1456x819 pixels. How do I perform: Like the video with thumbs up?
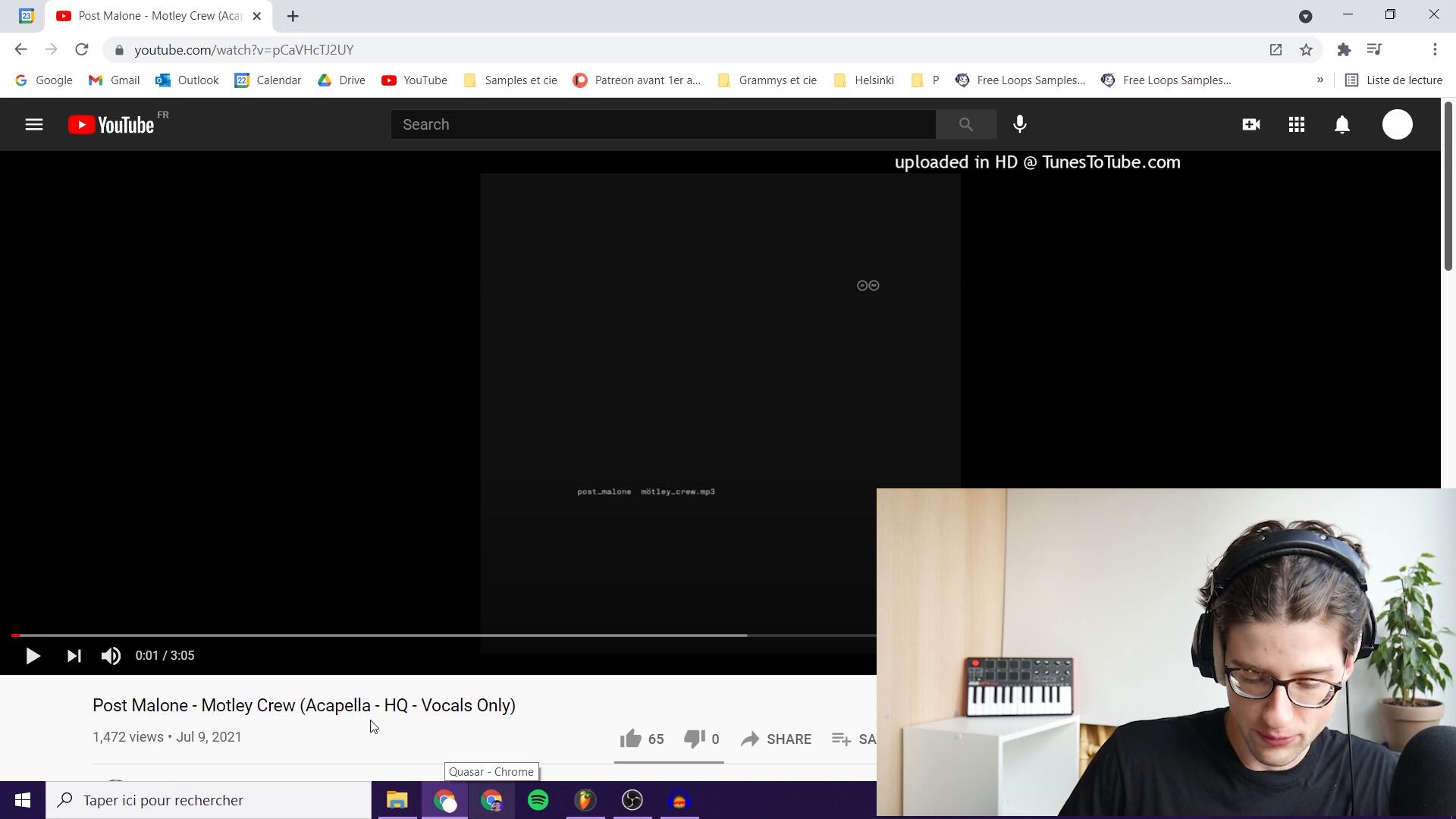coord(631,739)
